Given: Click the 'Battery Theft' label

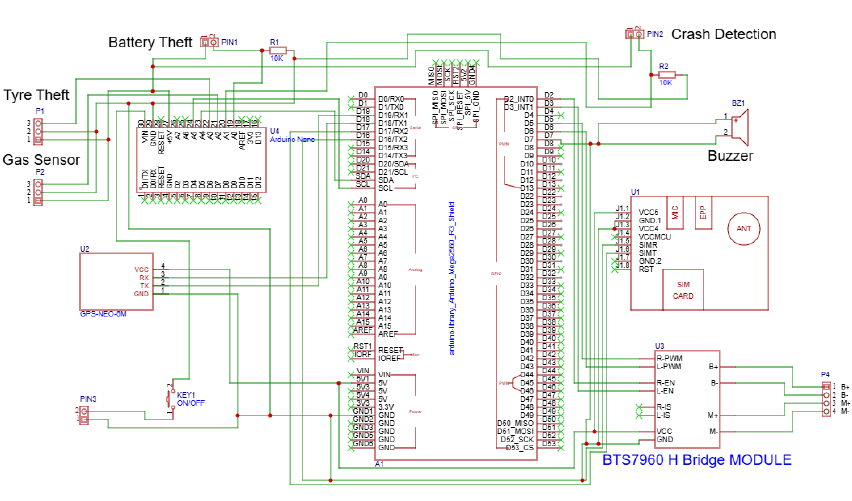Looking at the screenshot, I should [150, 42].
